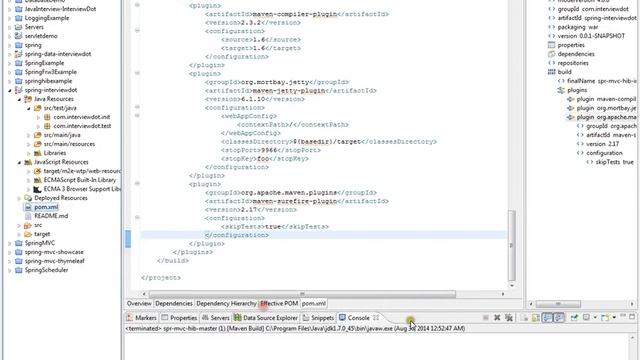Switch to the Snippets tab
Image resolution: width=640 pixels, height=360 pixels.
click(x=318, y=318)
